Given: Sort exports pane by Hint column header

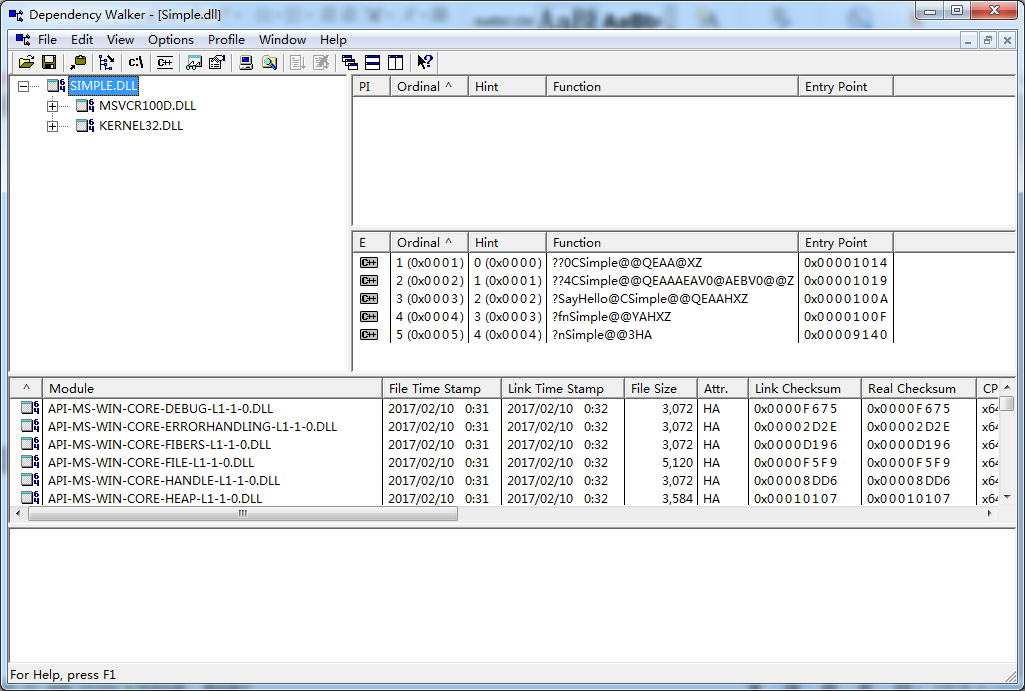Looking at the screenshot, I should pyautogui.click(x=507, y=243).
